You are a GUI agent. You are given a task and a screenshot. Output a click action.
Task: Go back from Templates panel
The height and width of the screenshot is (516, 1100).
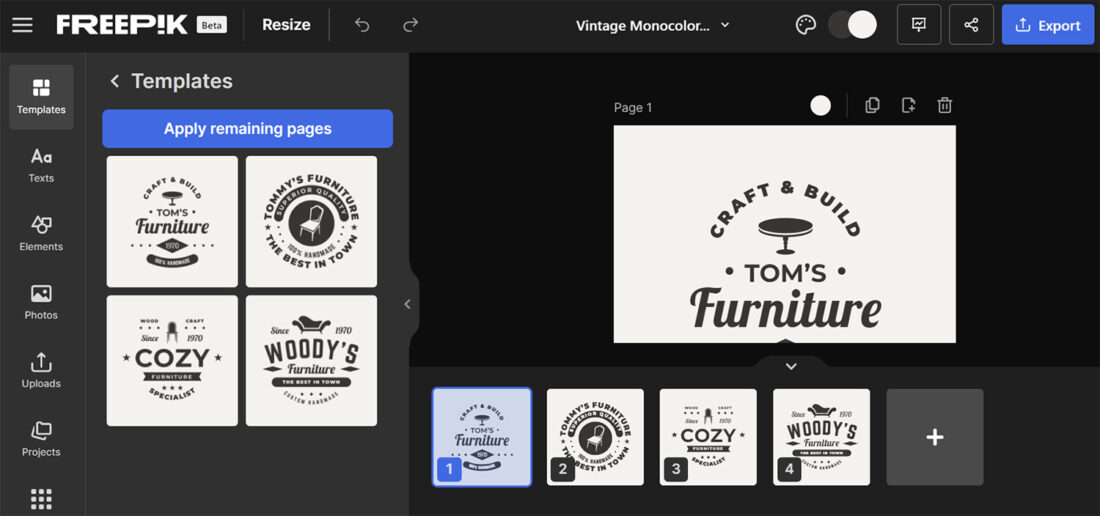115,81
